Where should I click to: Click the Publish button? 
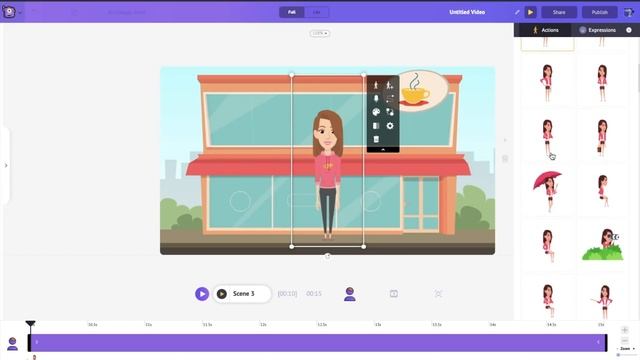tap(600, 12)
